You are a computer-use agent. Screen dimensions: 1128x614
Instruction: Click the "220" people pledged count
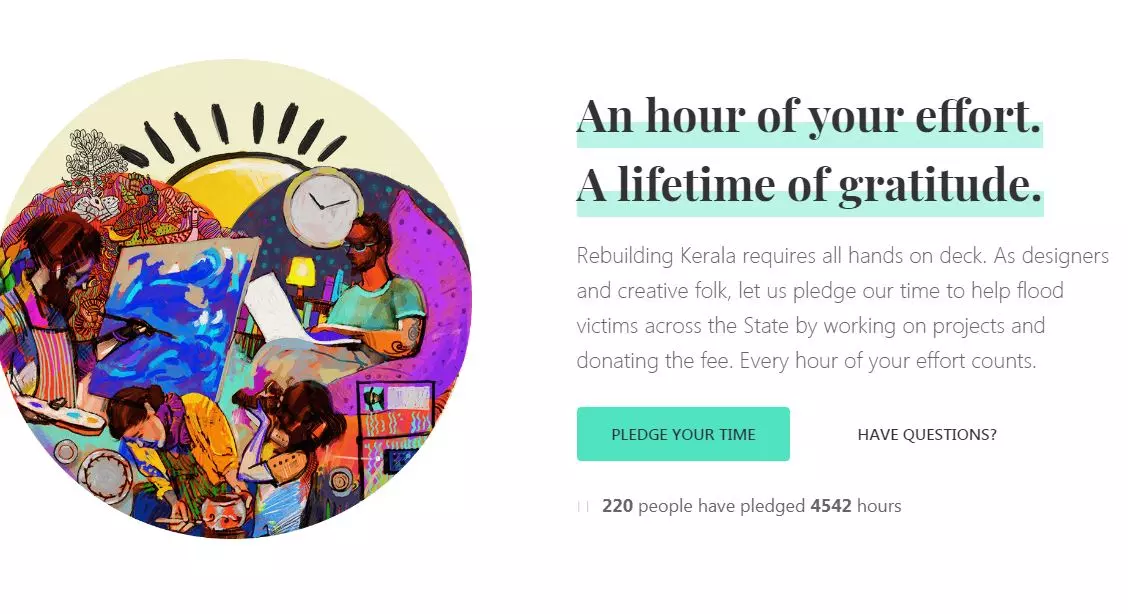tap(617, 506)
